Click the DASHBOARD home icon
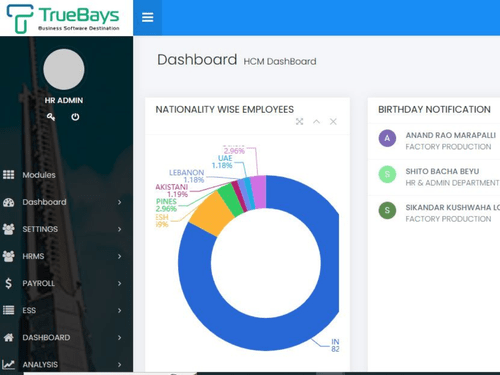This screenshot has height=375, width=500. 9,337
